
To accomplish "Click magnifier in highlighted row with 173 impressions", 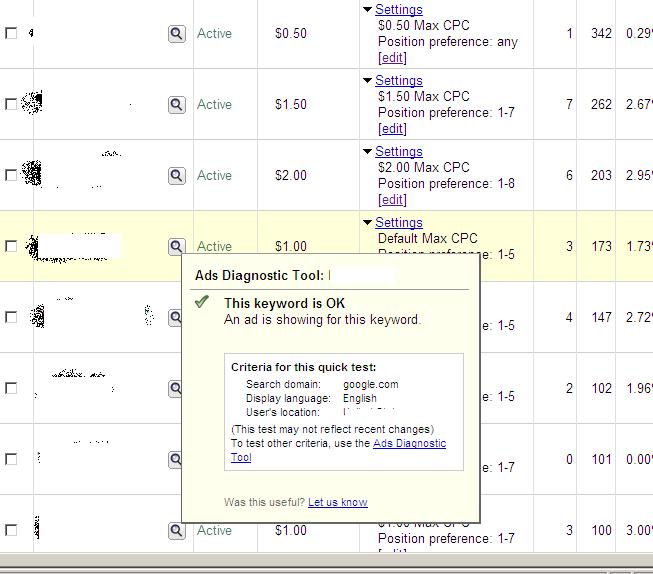I will (x=177, y=246).
